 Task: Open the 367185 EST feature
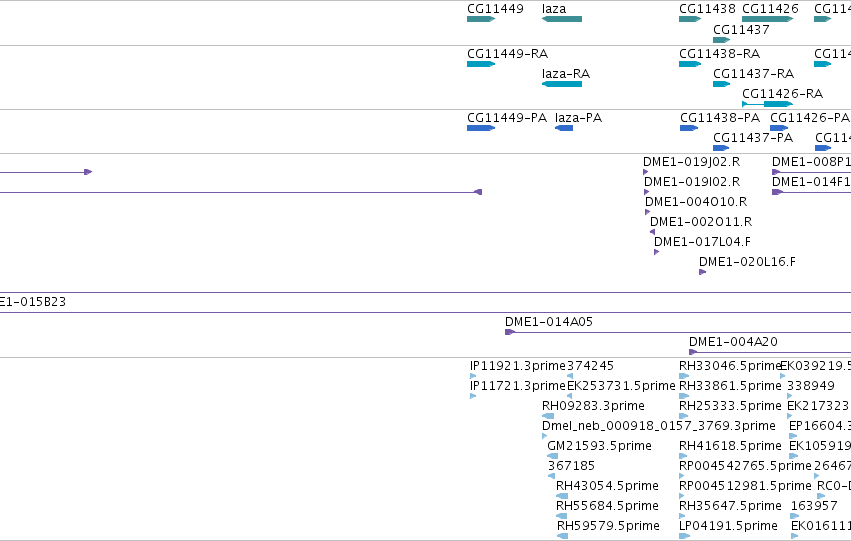click(x=551, y=476)
